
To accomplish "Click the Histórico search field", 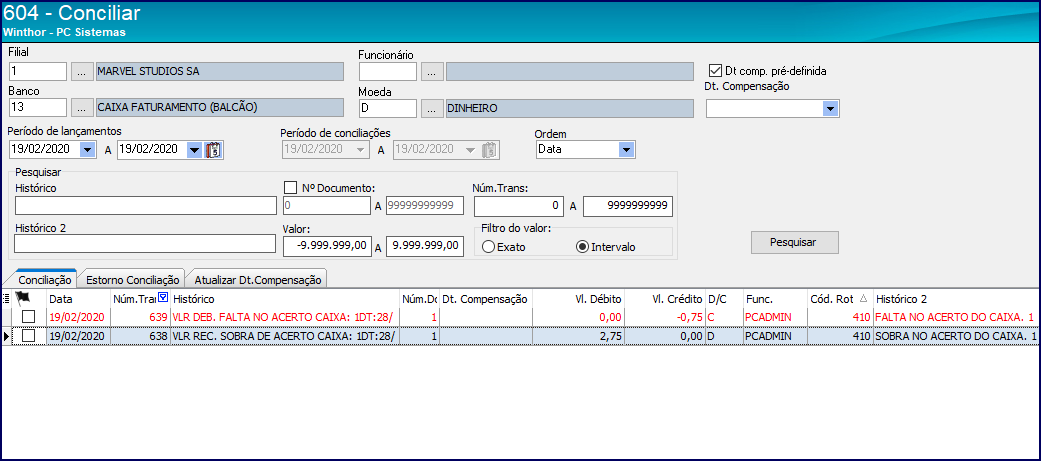I will (145, 206).
